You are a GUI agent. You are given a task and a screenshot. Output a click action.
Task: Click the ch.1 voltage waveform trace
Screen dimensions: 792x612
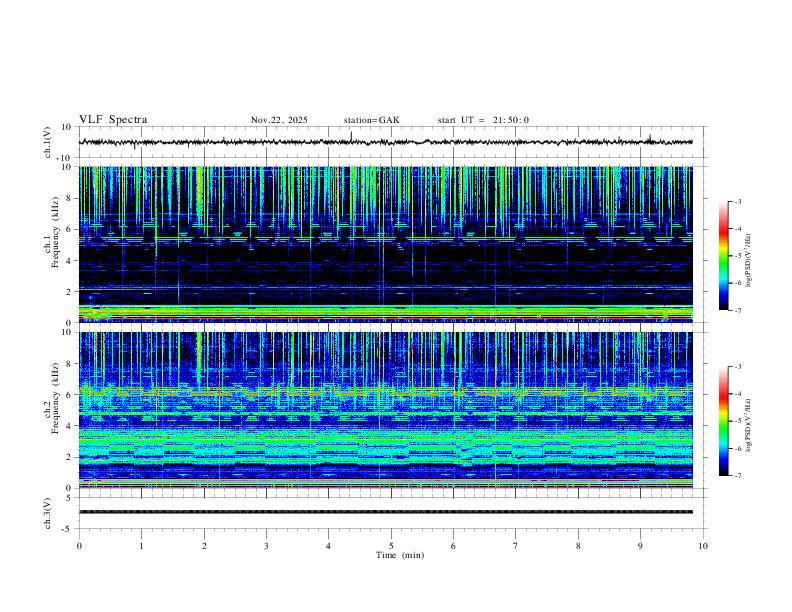click(386, 142)
